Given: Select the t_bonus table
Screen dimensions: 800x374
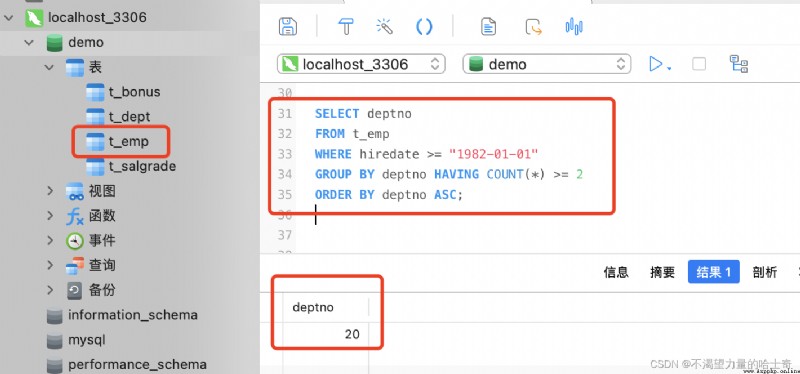Looking at the screenshot, I should tap(134, 92).
